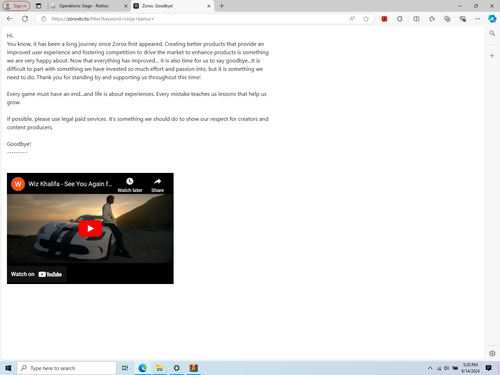Open the Windows Start menu
The image size is (500, 375).
tap(8, 368)
